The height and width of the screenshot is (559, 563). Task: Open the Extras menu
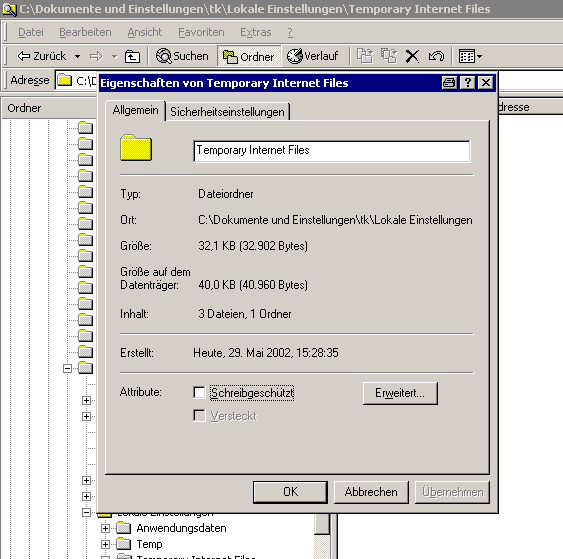point(256,32)
